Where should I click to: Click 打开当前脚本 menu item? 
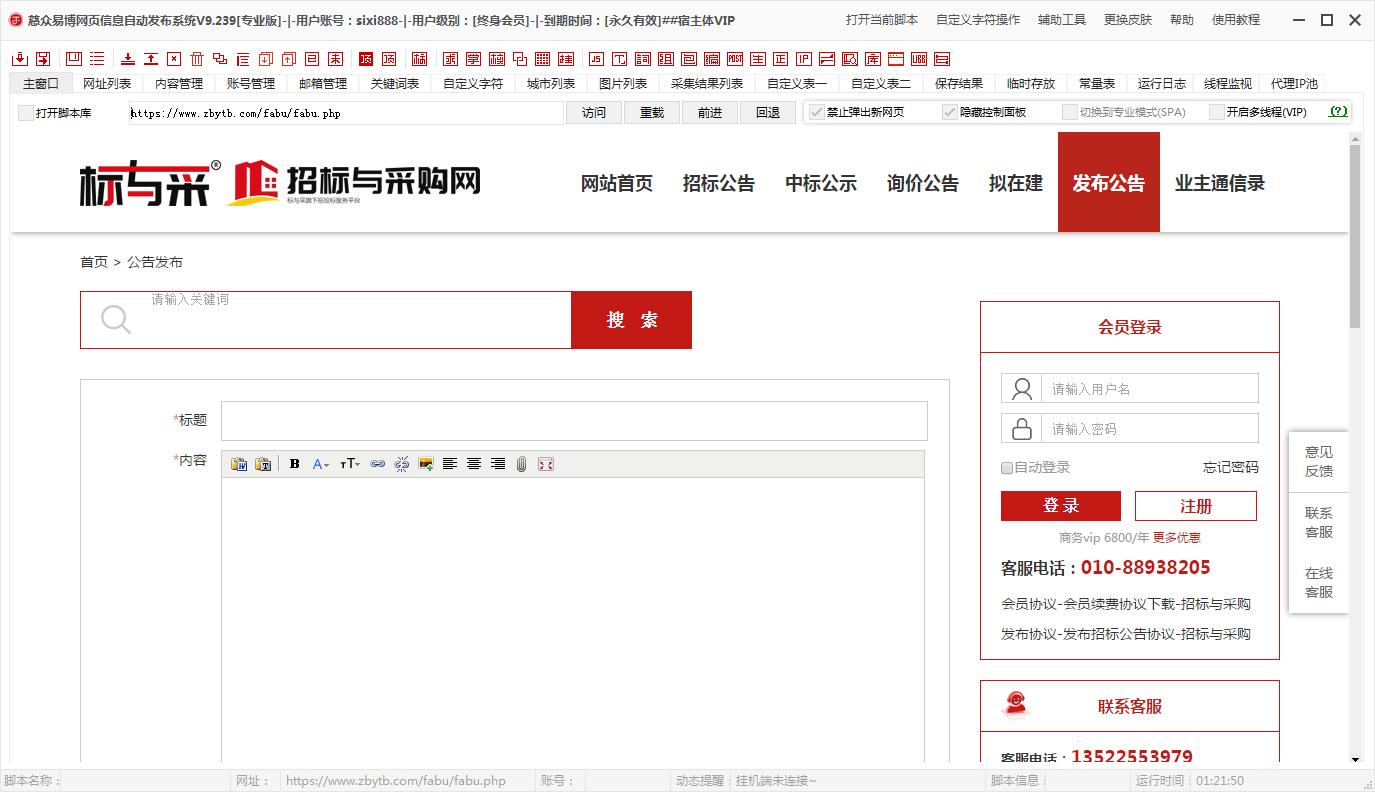click(x=882, y=20)
